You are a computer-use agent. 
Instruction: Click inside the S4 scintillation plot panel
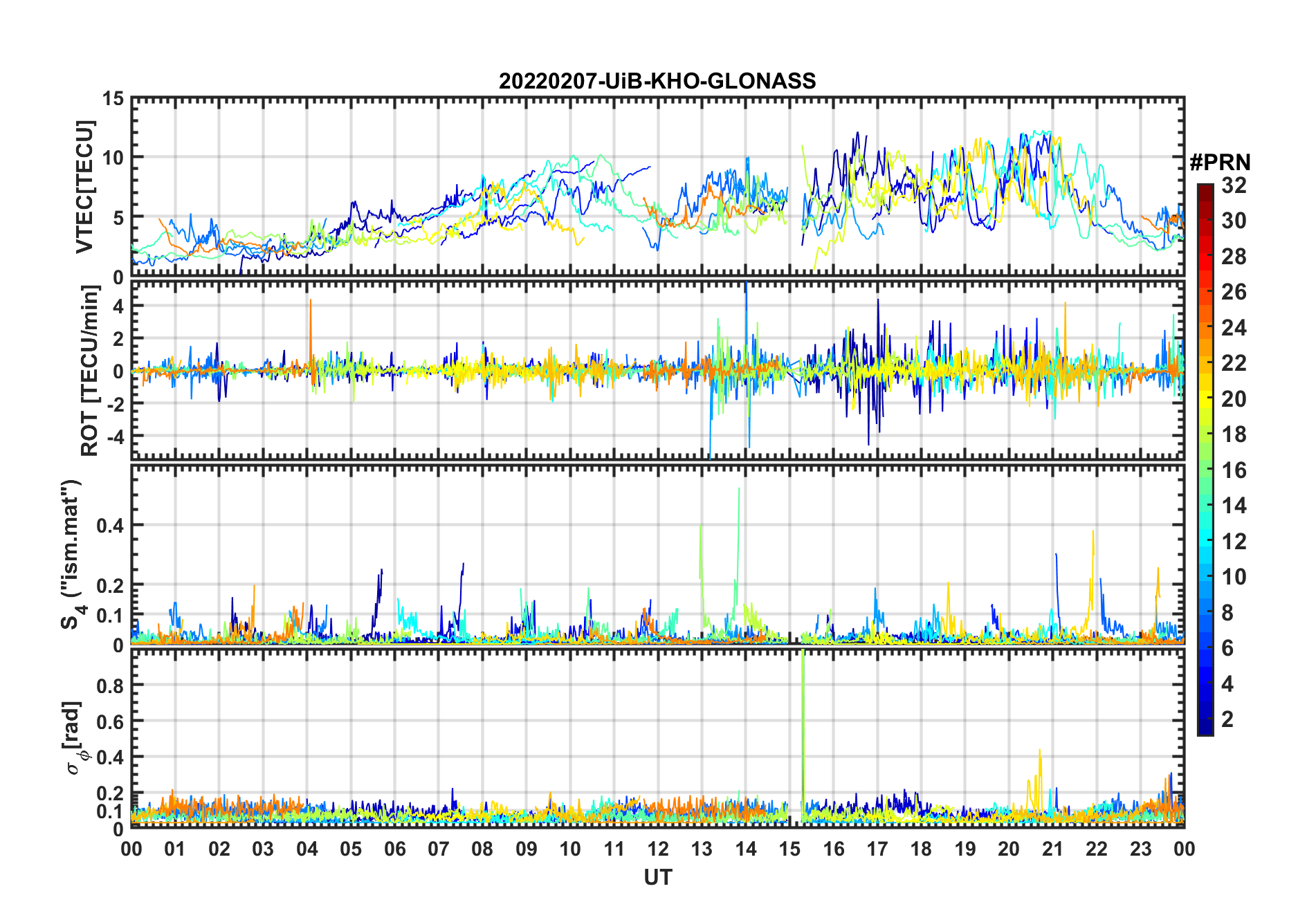(657, 554)
